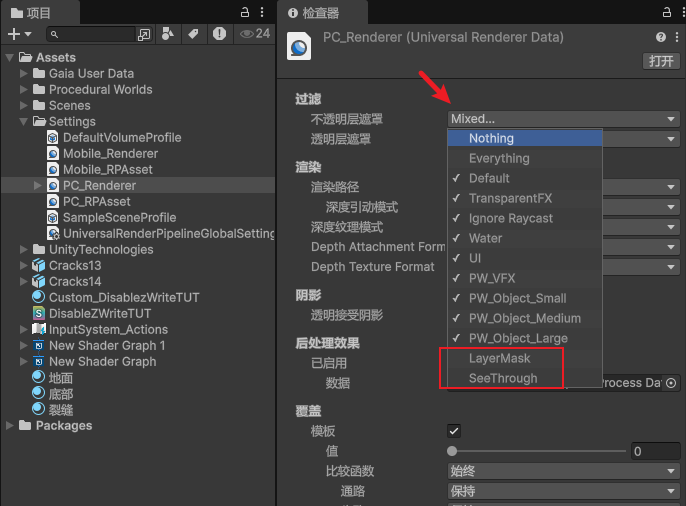
Task: Open the 通路 dropdown showing 保持
Action: click(x=564, y=491)
